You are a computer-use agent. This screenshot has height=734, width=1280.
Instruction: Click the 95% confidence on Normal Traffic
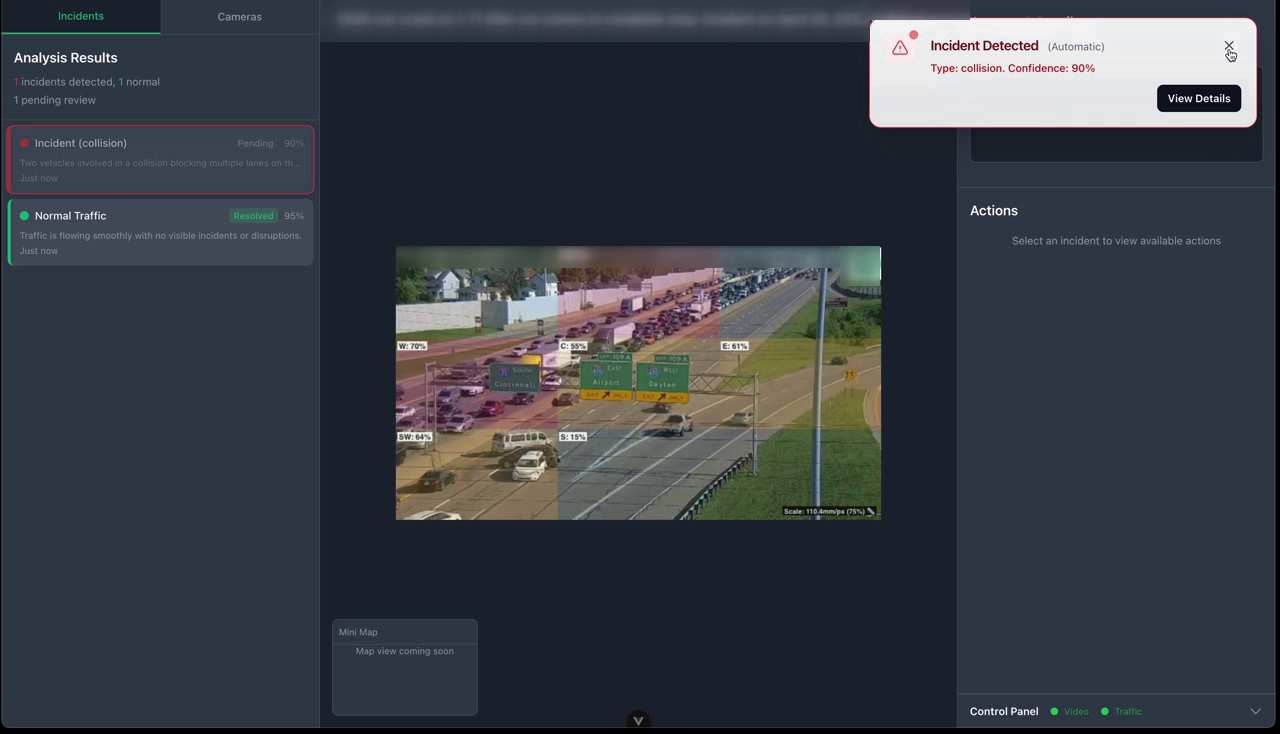294,216
